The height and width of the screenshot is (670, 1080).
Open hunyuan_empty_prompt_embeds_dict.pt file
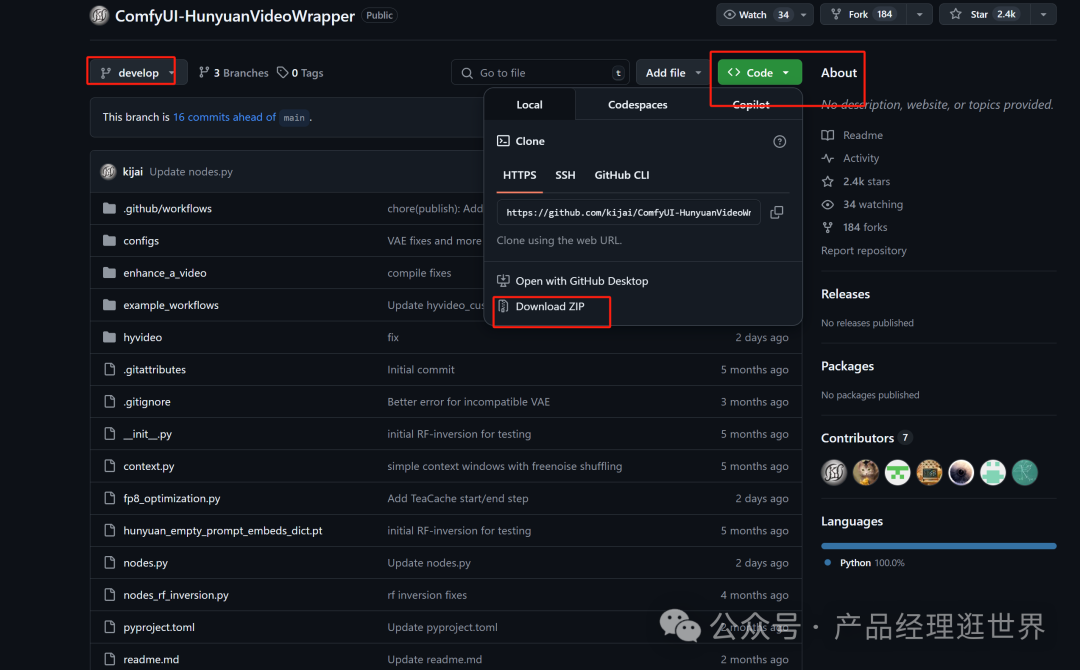tap(222, 531)
